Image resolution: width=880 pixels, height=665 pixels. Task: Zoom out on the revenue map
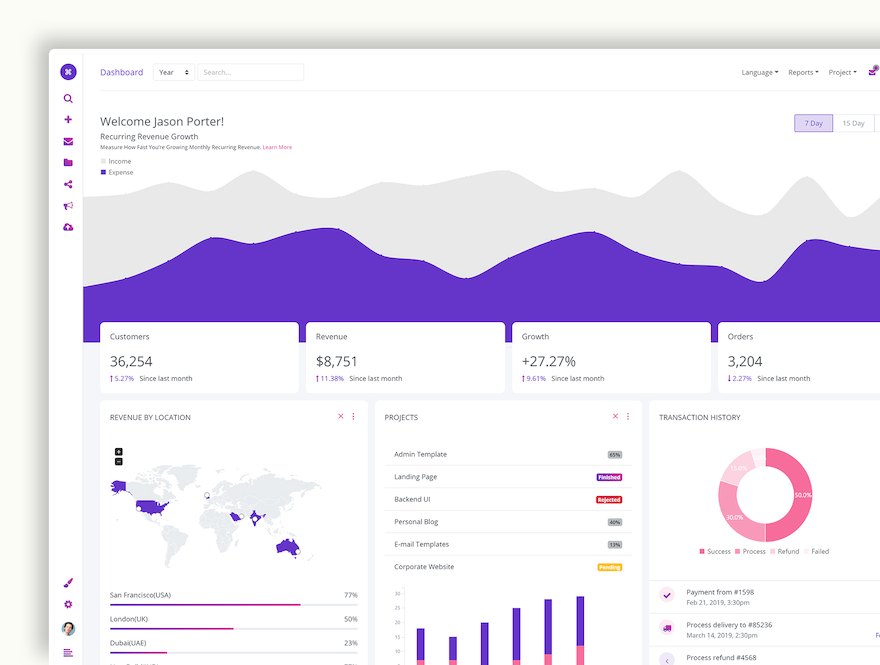[118, 462]
